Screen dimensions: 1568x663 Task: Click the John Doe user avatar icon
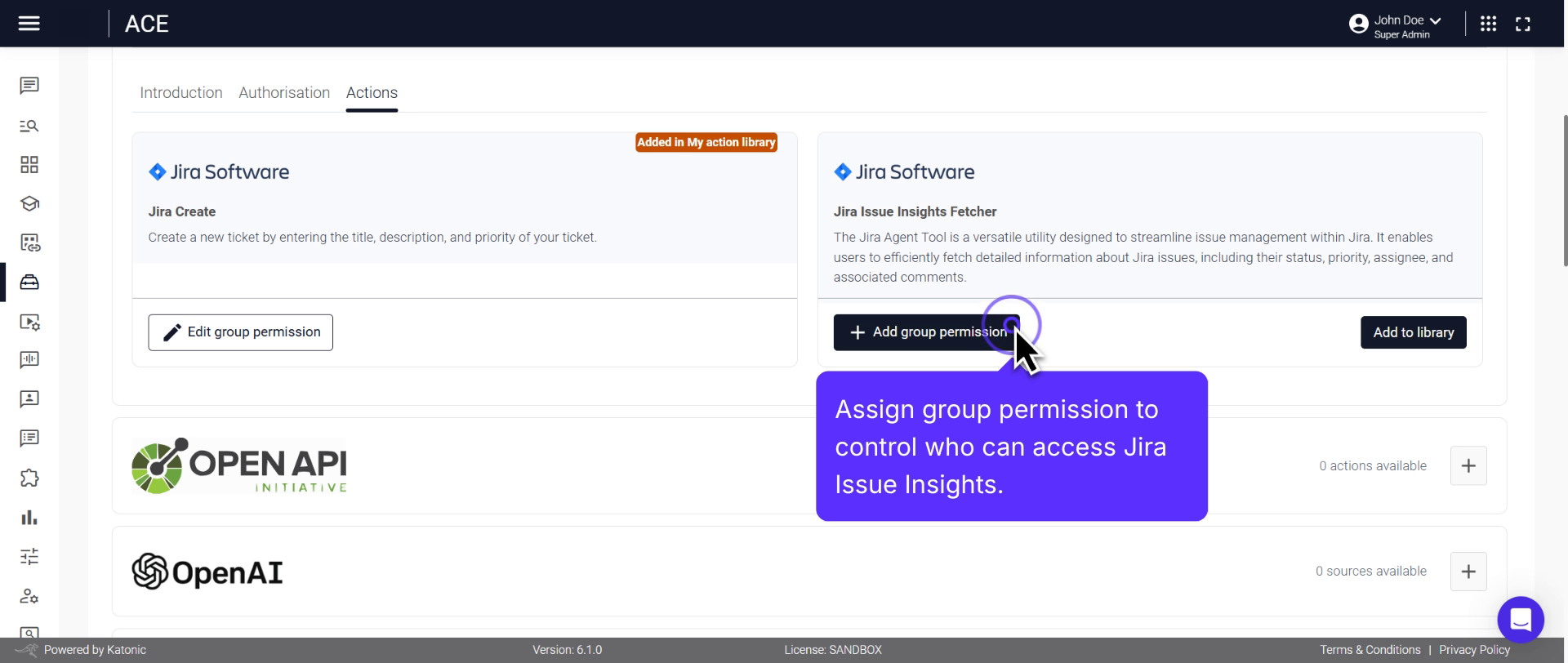point(1358,24)
